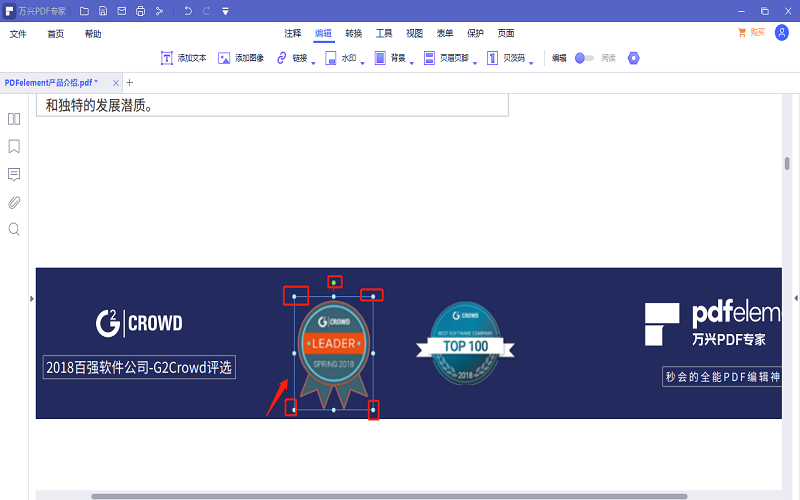The height and width of the screenshot is (500, 800).
Task: Open the attachments paperclip panel
Action: tap(14, 202)
